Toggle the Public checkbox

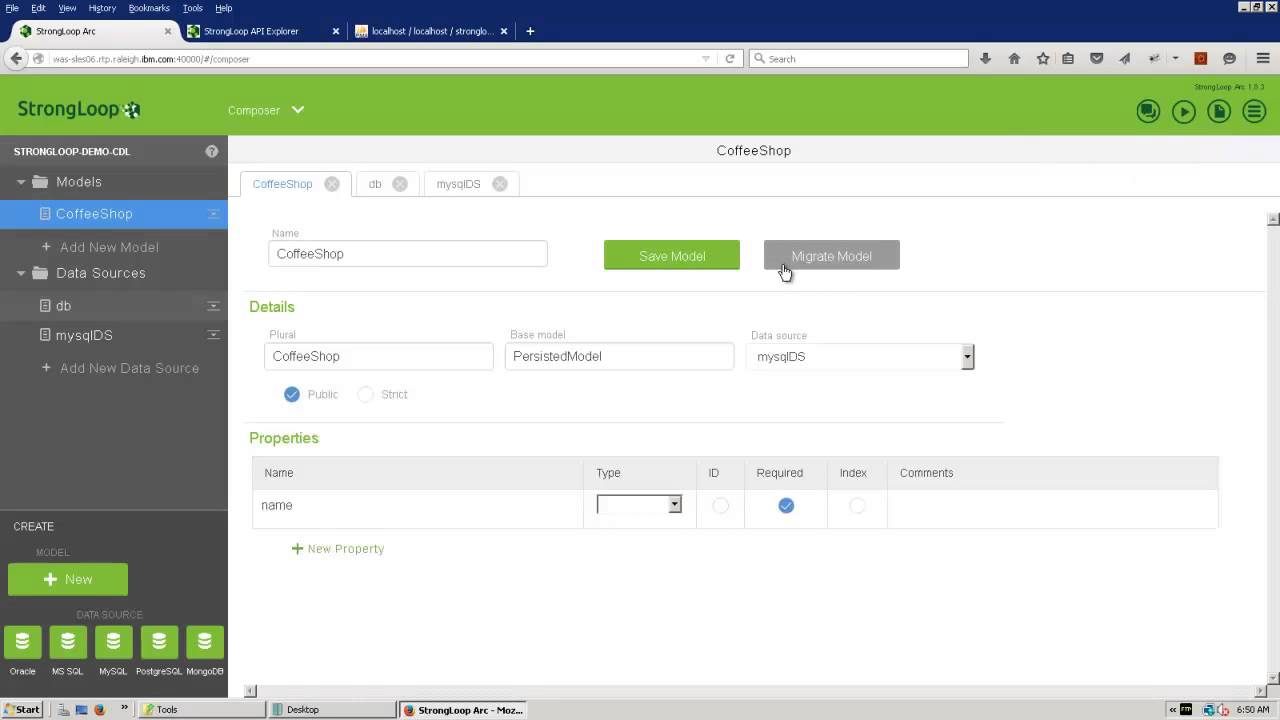tap(292, 395)
